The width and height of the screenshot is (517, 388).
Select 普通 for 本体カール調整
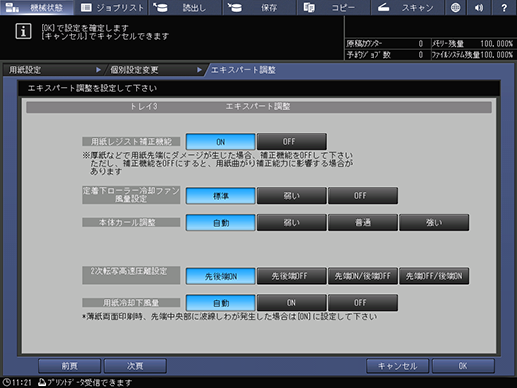(363, 223)
